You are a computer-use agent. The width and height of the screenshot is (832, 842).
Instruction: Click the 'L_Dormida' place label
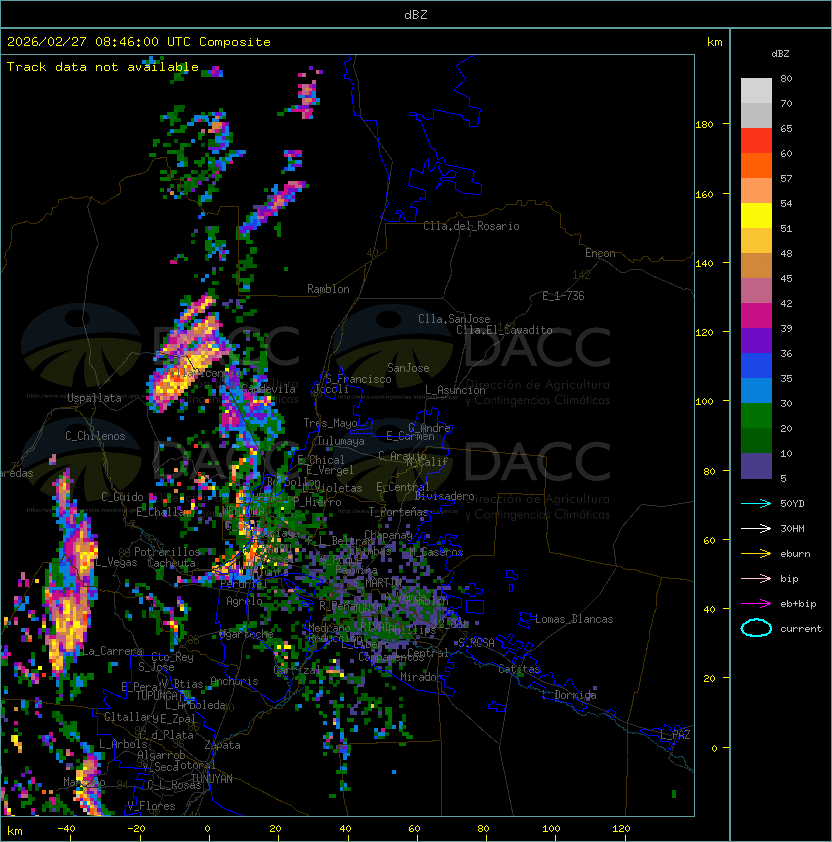569,695
